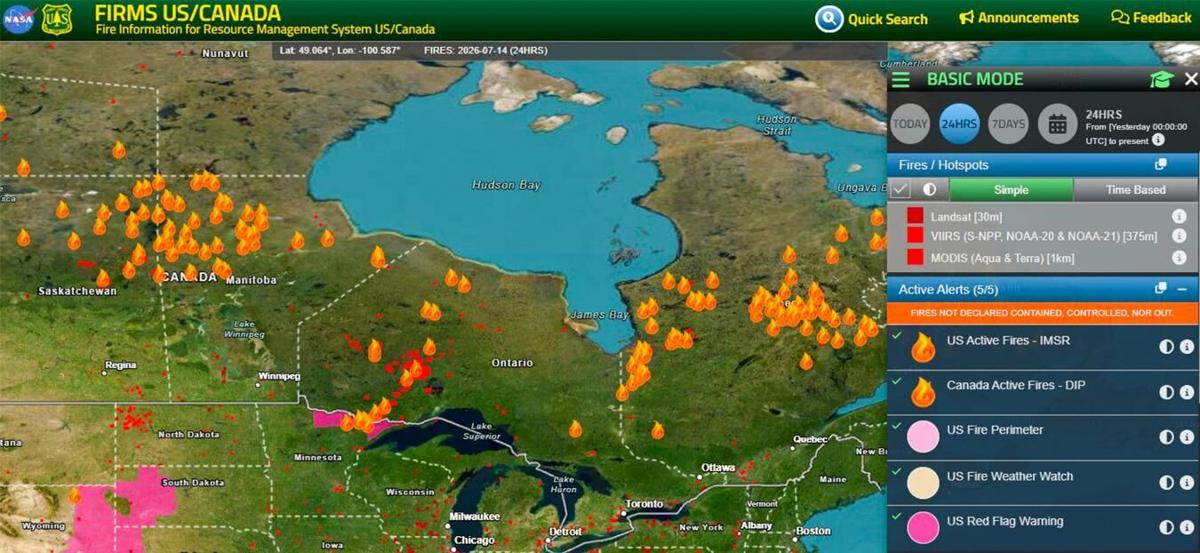Open the calendar date picker
Screen dimensions: 1200x553
(x=1057, y=124)
